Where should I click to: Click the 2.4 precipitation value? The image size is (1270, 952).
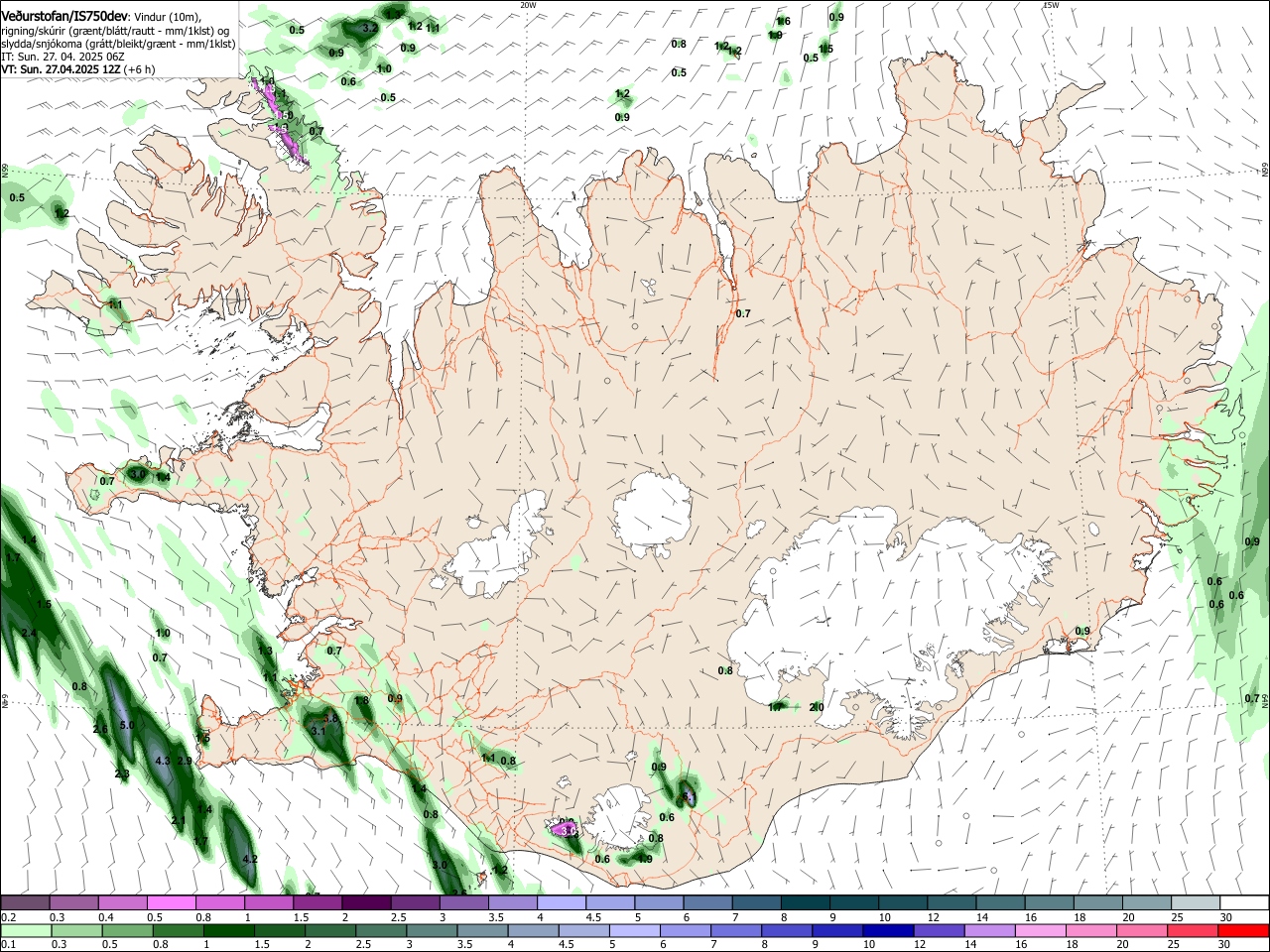pos(29,633)
